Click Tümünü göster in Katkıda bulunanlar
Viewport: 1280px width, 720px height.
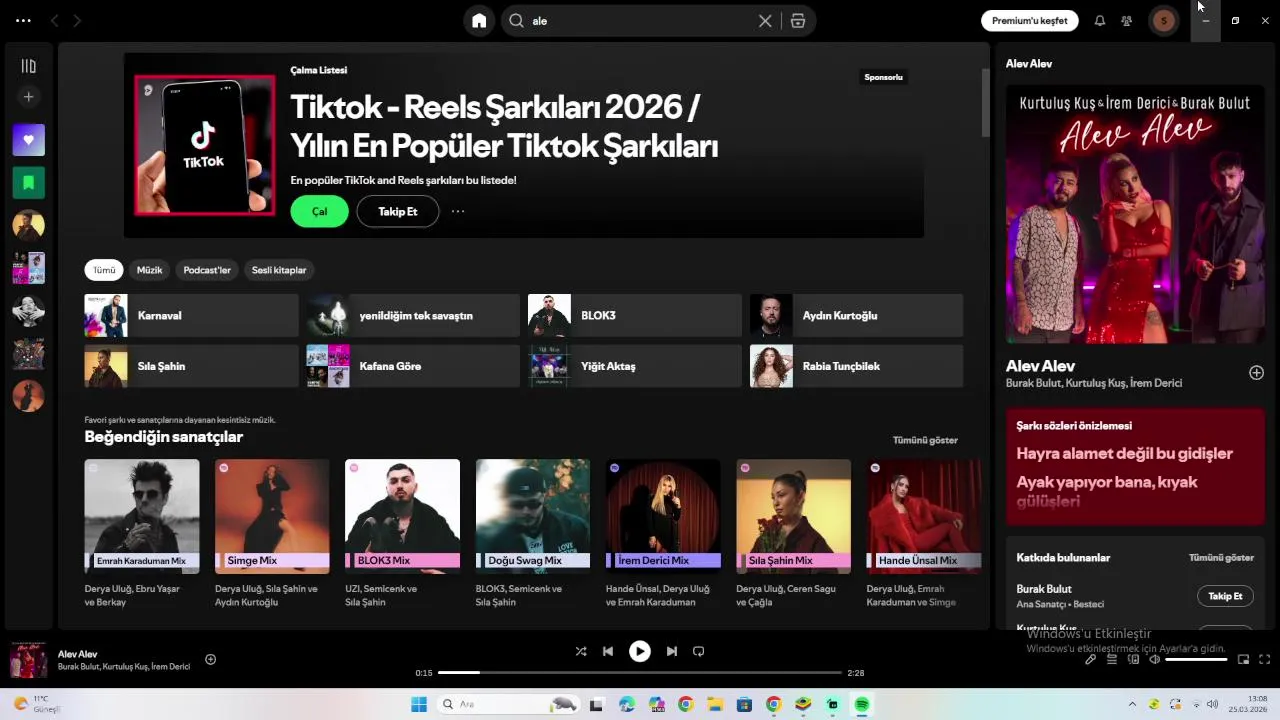pyautogui.click(x=1221, y=558)
